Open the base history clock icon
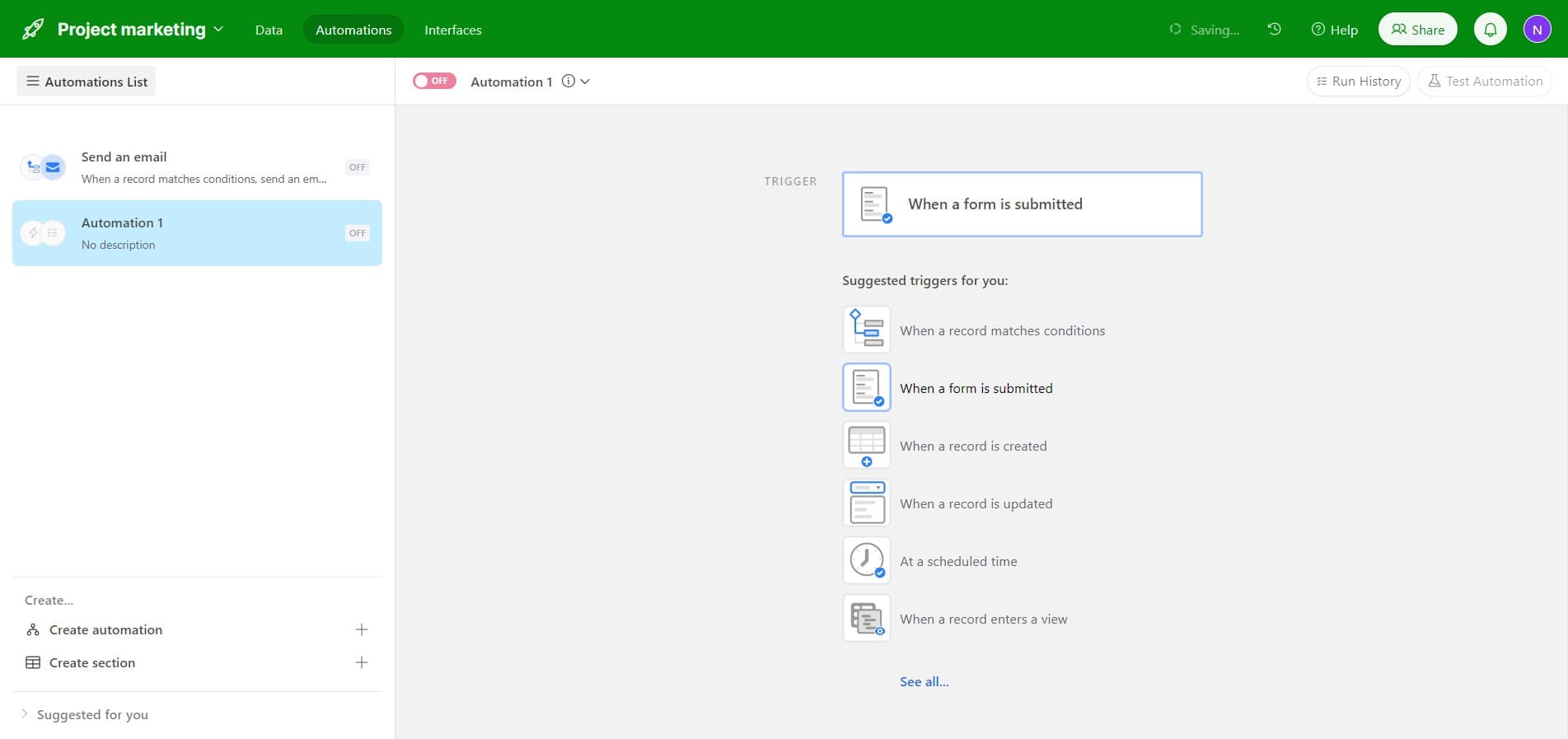1568x739 pixels. (1274, 30)
